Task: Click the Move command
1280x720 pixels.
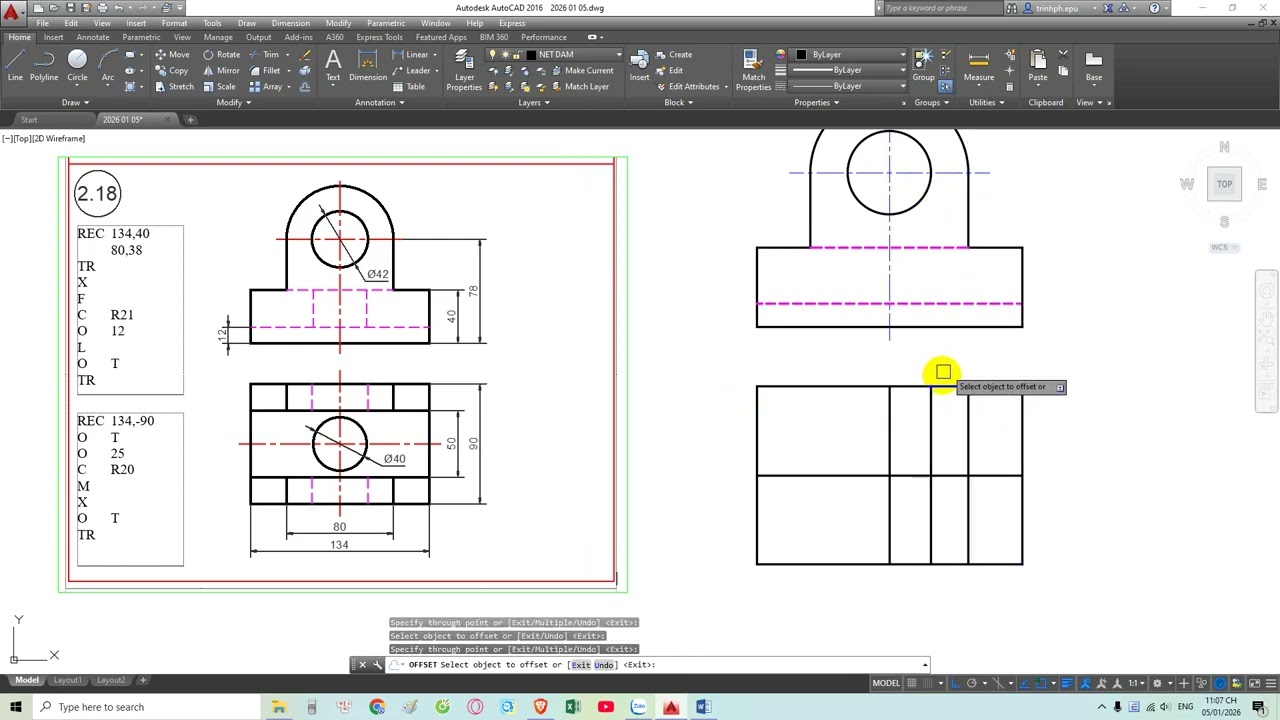Action: (172, 55)
